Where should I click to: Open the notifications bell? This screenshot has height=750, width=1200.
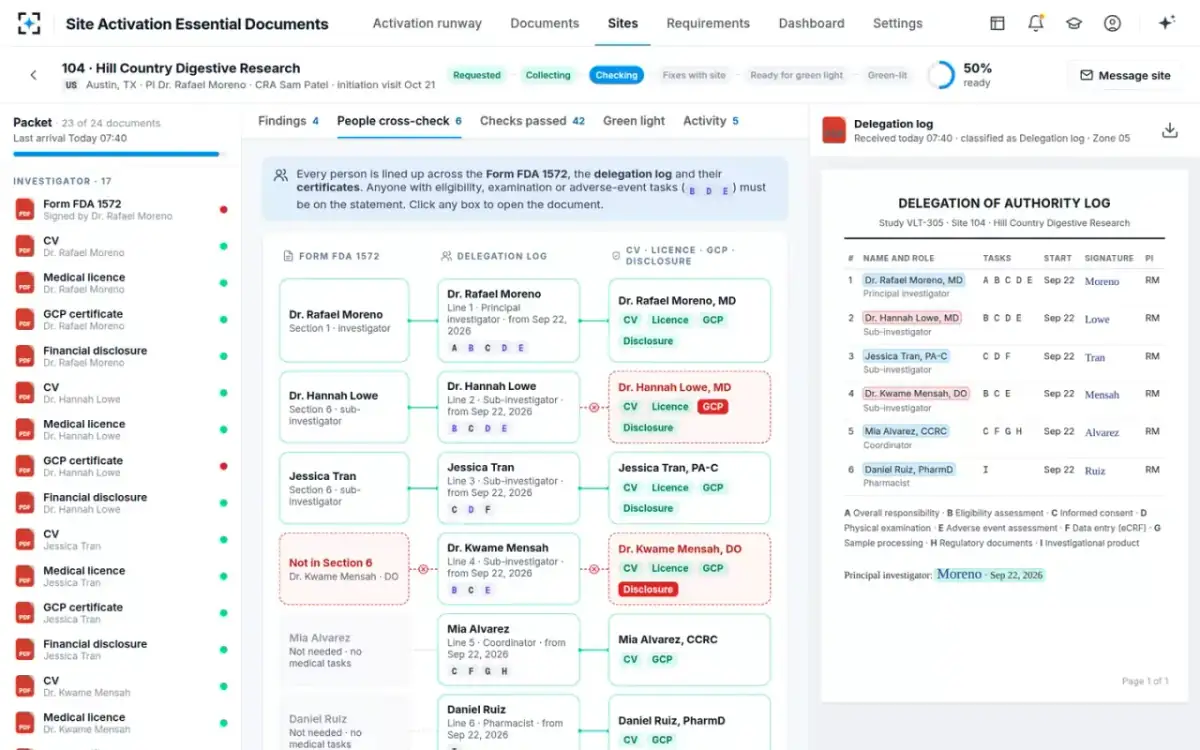click(1035, 23)
